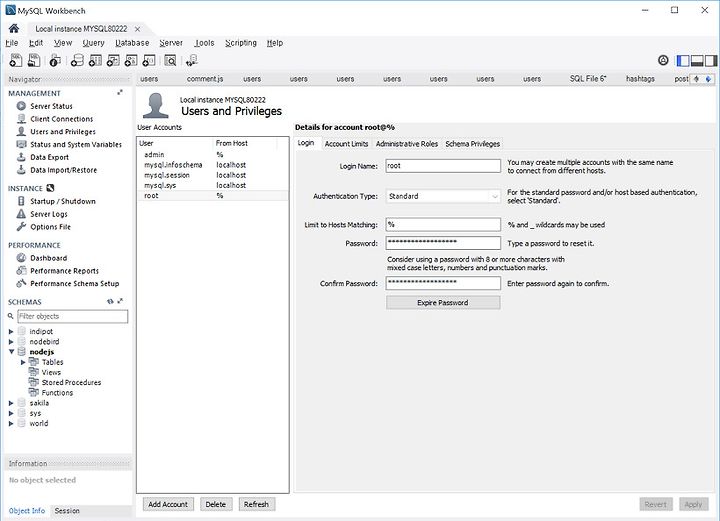Click the Expire Password button
The image size is (720, 521).
[x=443, y=303]
